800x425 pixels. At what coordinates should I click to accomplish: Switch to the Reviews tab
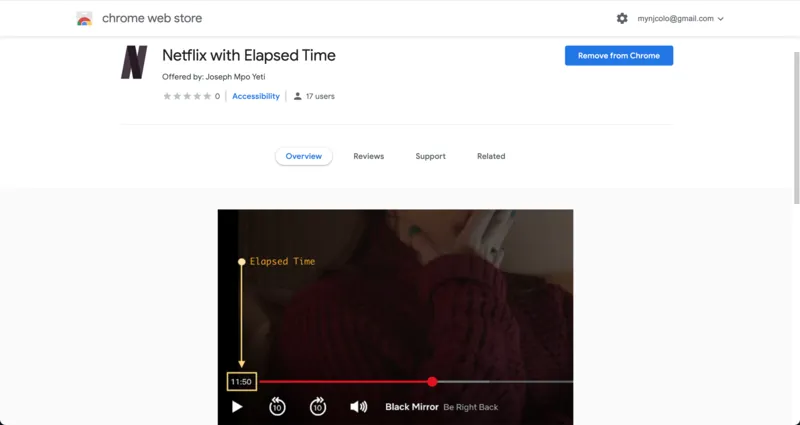(x=368, y=156)
